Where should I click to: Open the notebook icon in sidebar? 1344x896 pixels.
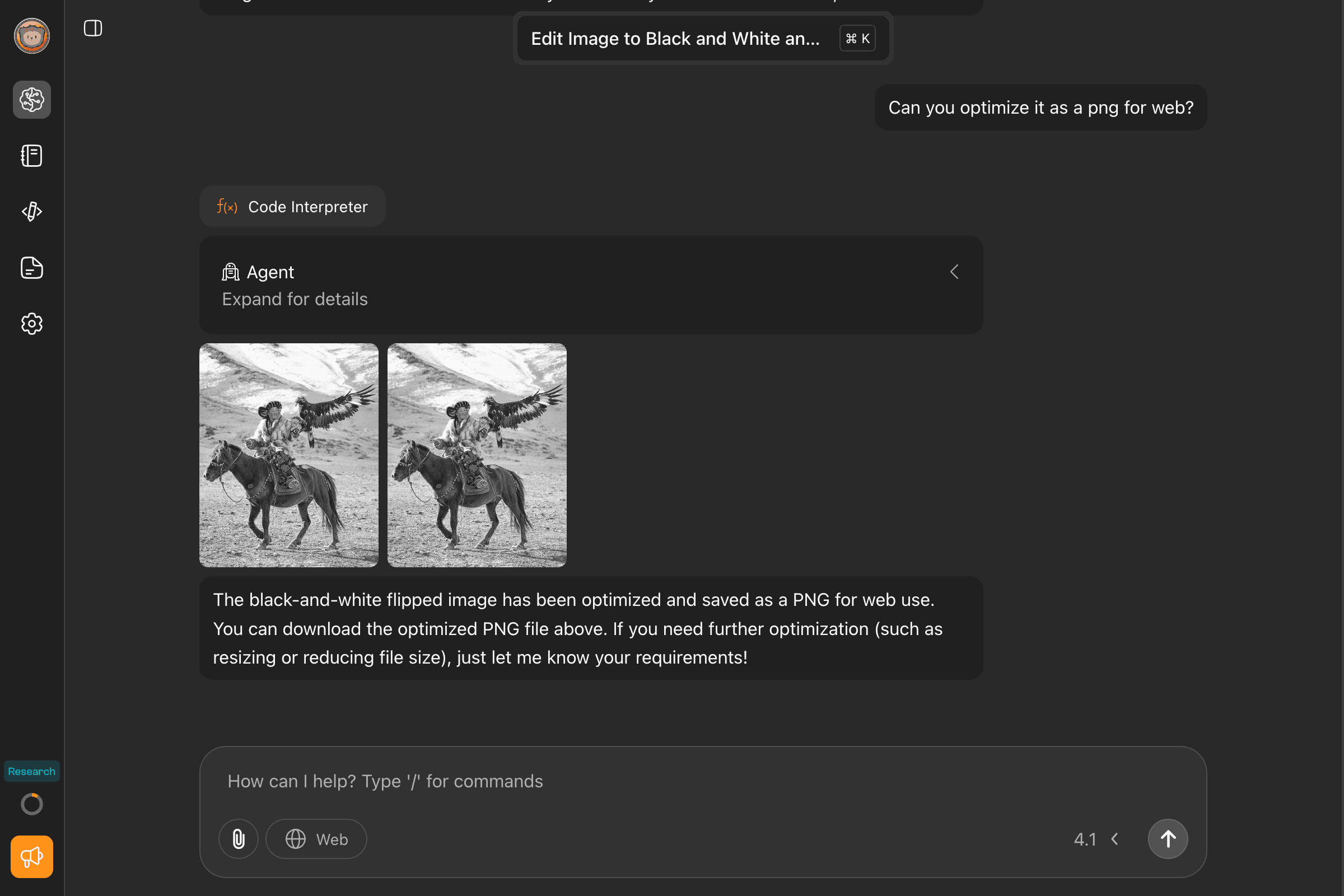coord(32,156)
